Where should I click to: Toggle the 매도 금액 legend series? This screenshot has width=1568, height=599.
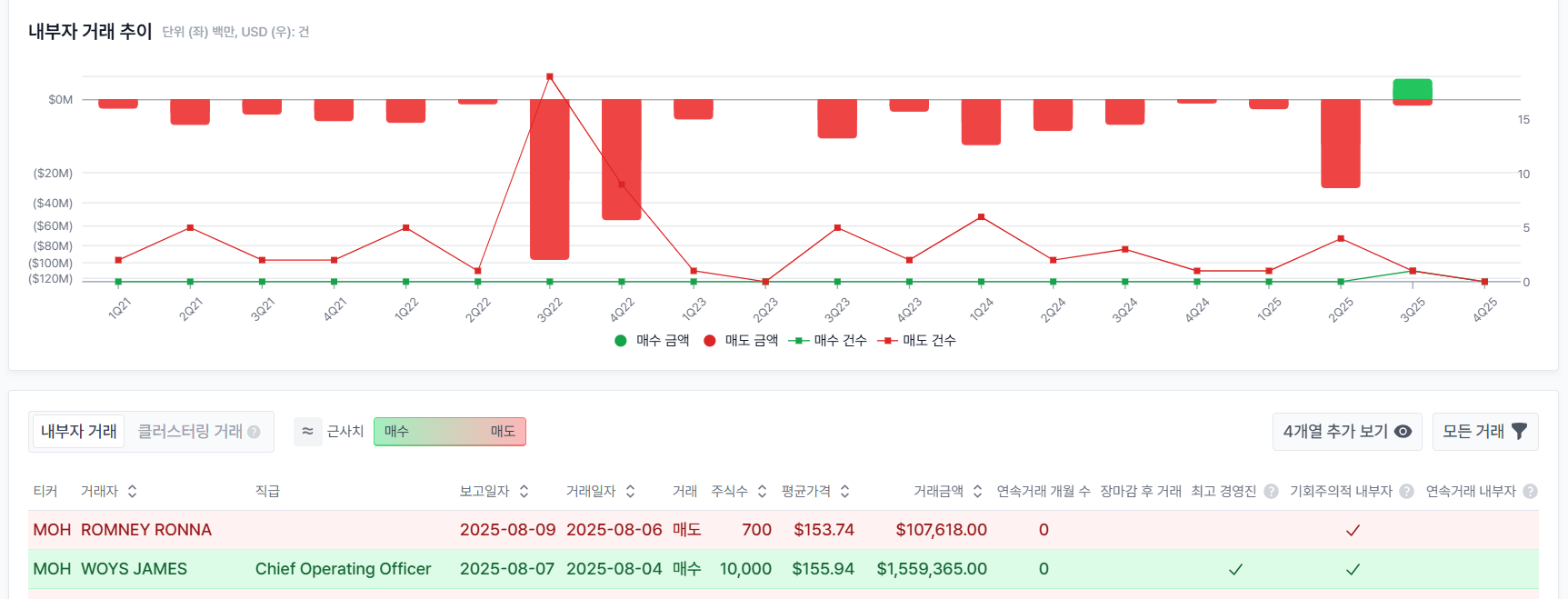pyautogui.click(x=741, y=341)
